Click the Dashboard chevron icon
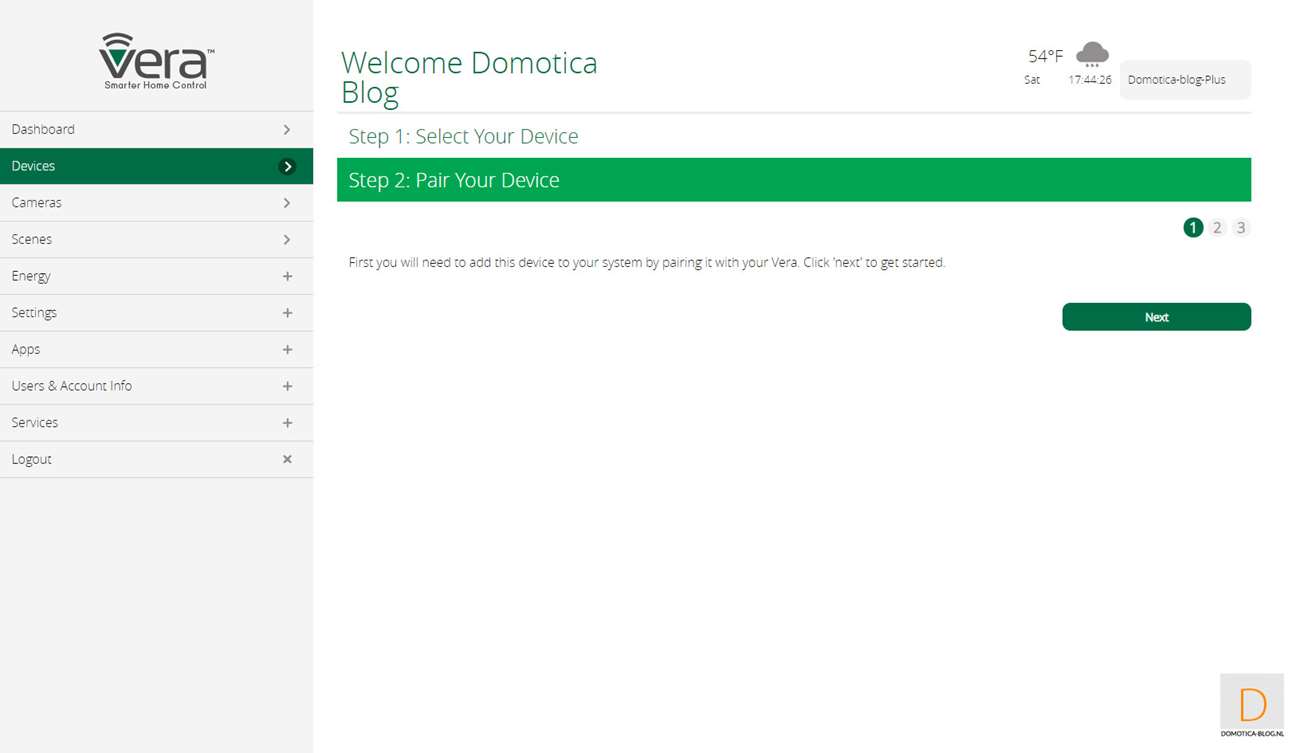This screenshot has height=753, width=1300. click(x=287, y=129)
